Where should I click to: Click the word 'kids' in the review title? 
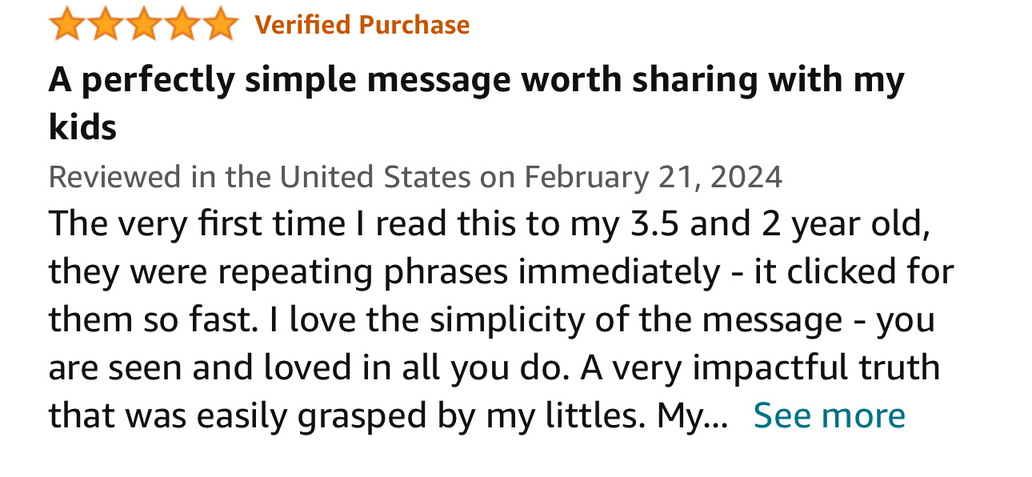tap(83, 128)
